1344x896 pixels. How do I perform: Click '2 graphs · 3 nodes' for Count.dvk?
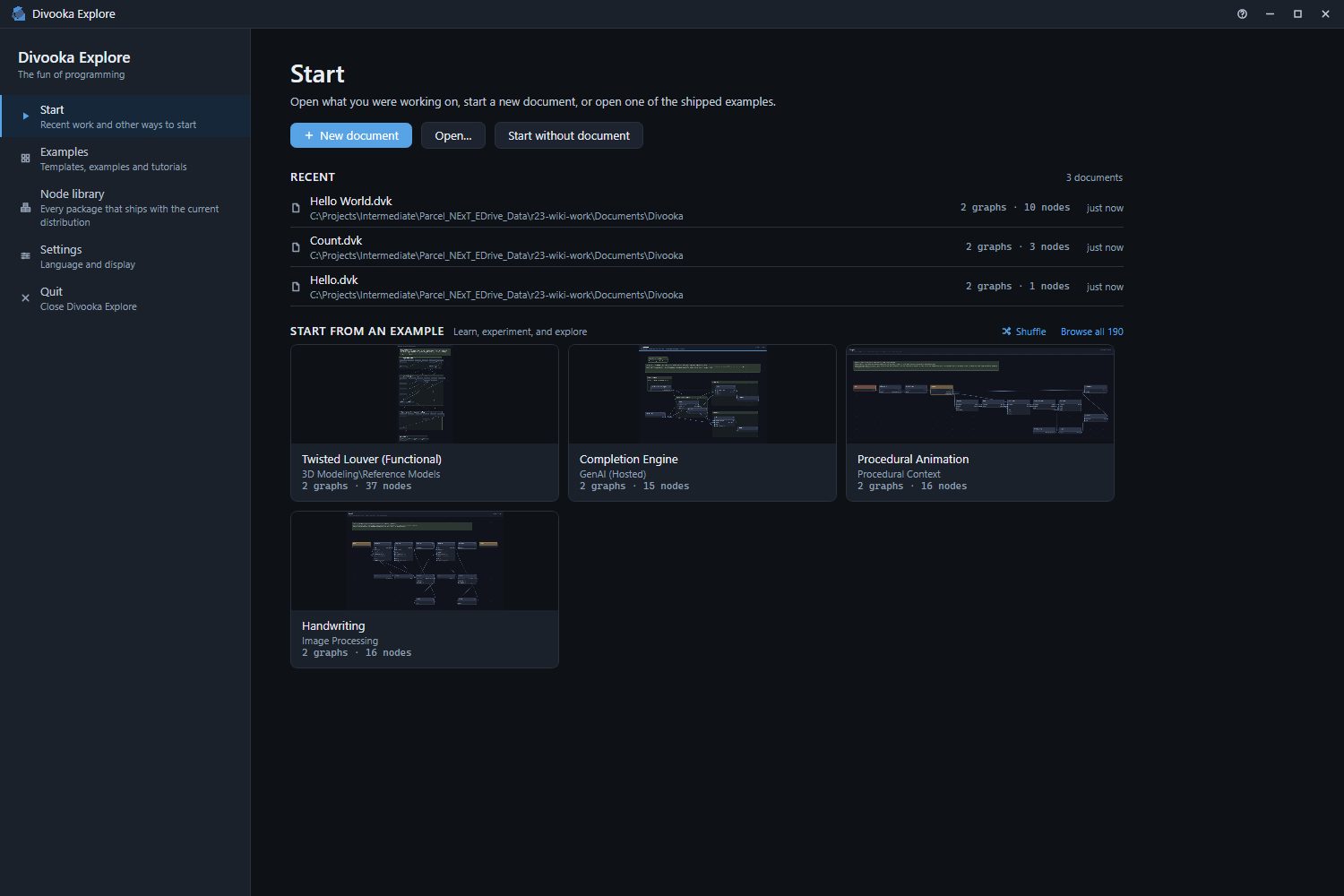pos(1018,247)
